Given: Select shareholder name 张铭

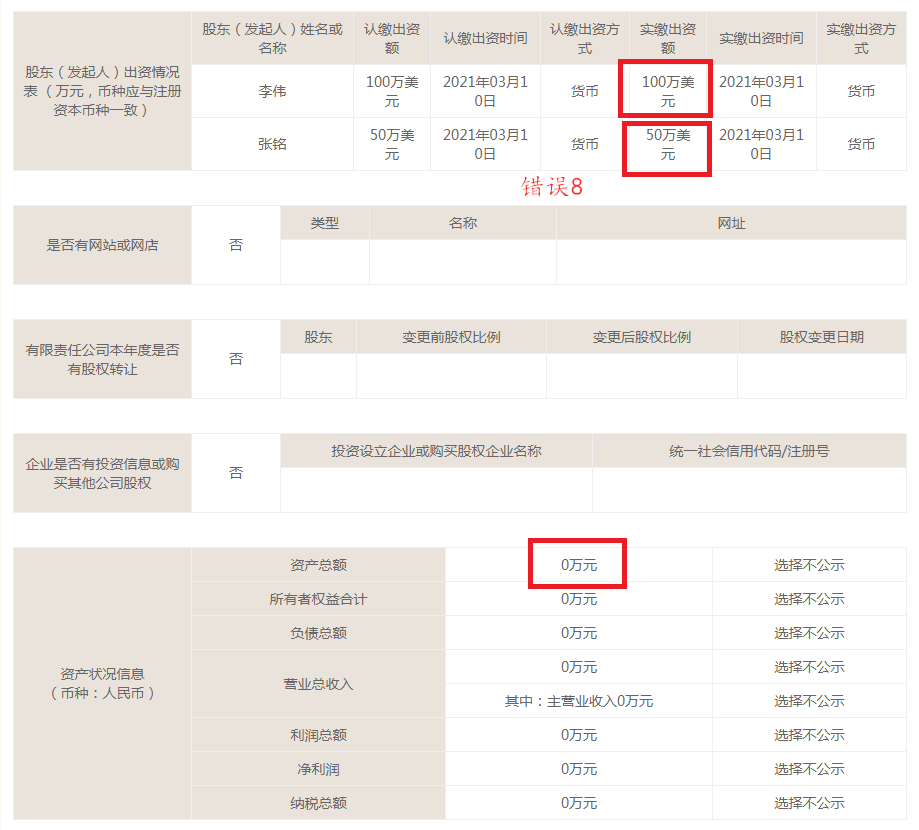Looking at the screenshot, I should click(x=272, y=144).
